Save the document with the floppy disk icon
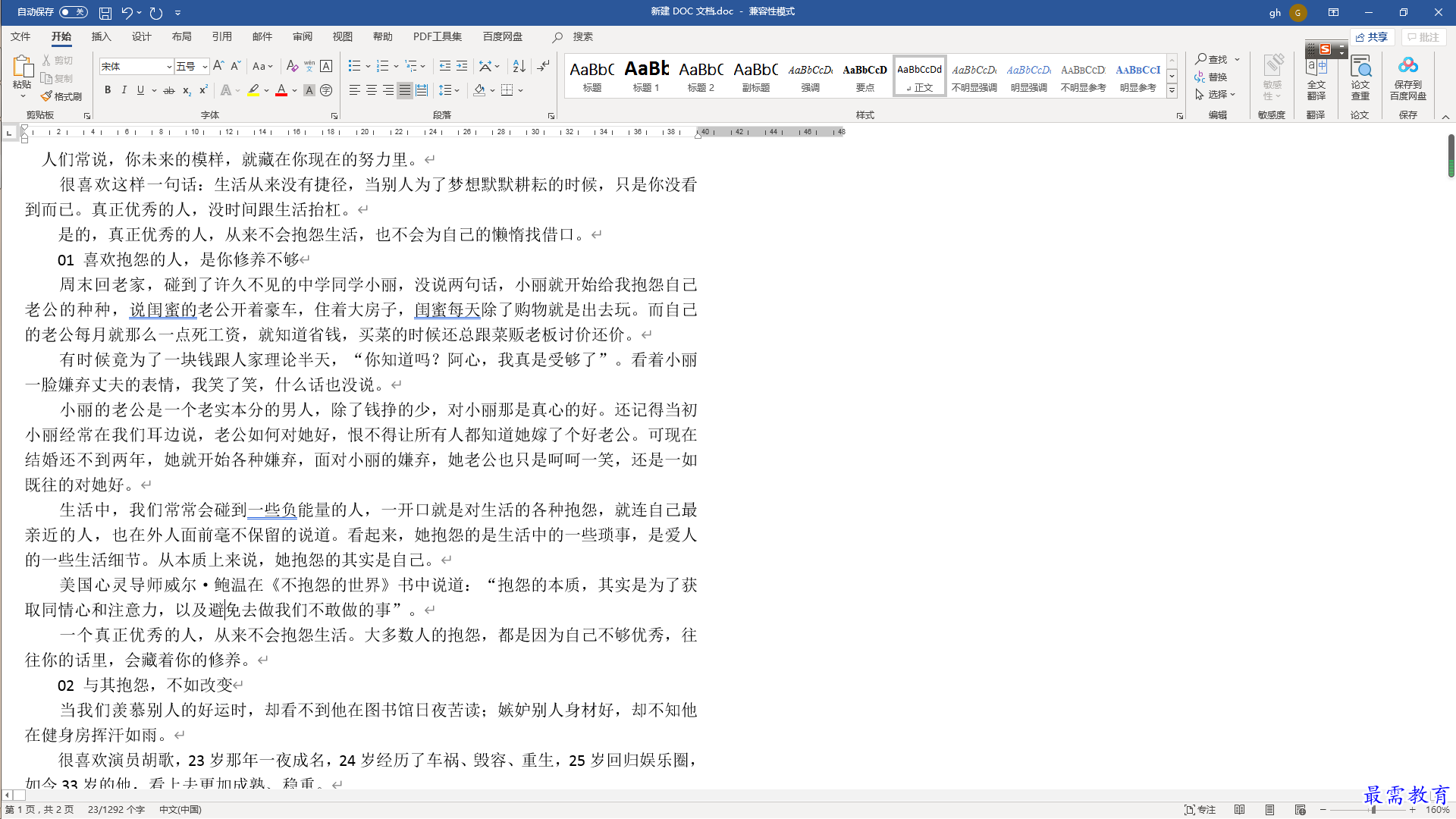The height and width of the screenshot is (819, 1456). [105, 12]
